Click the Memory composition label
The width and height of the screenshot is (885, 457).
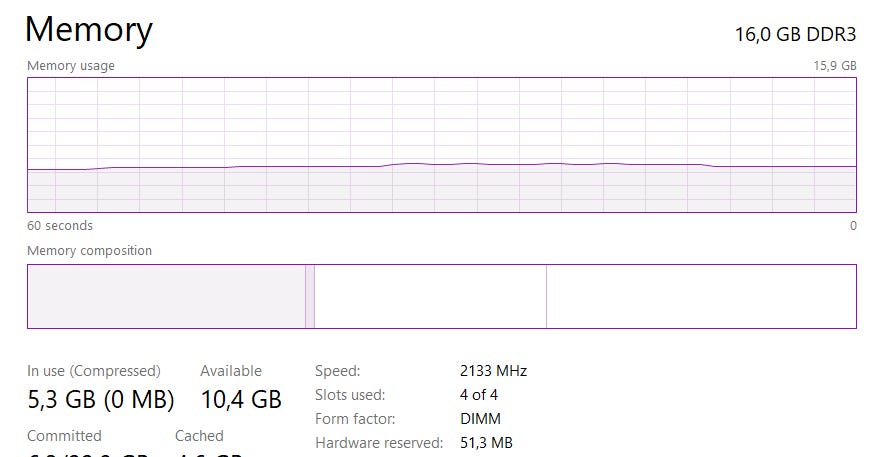pos(90,251)
